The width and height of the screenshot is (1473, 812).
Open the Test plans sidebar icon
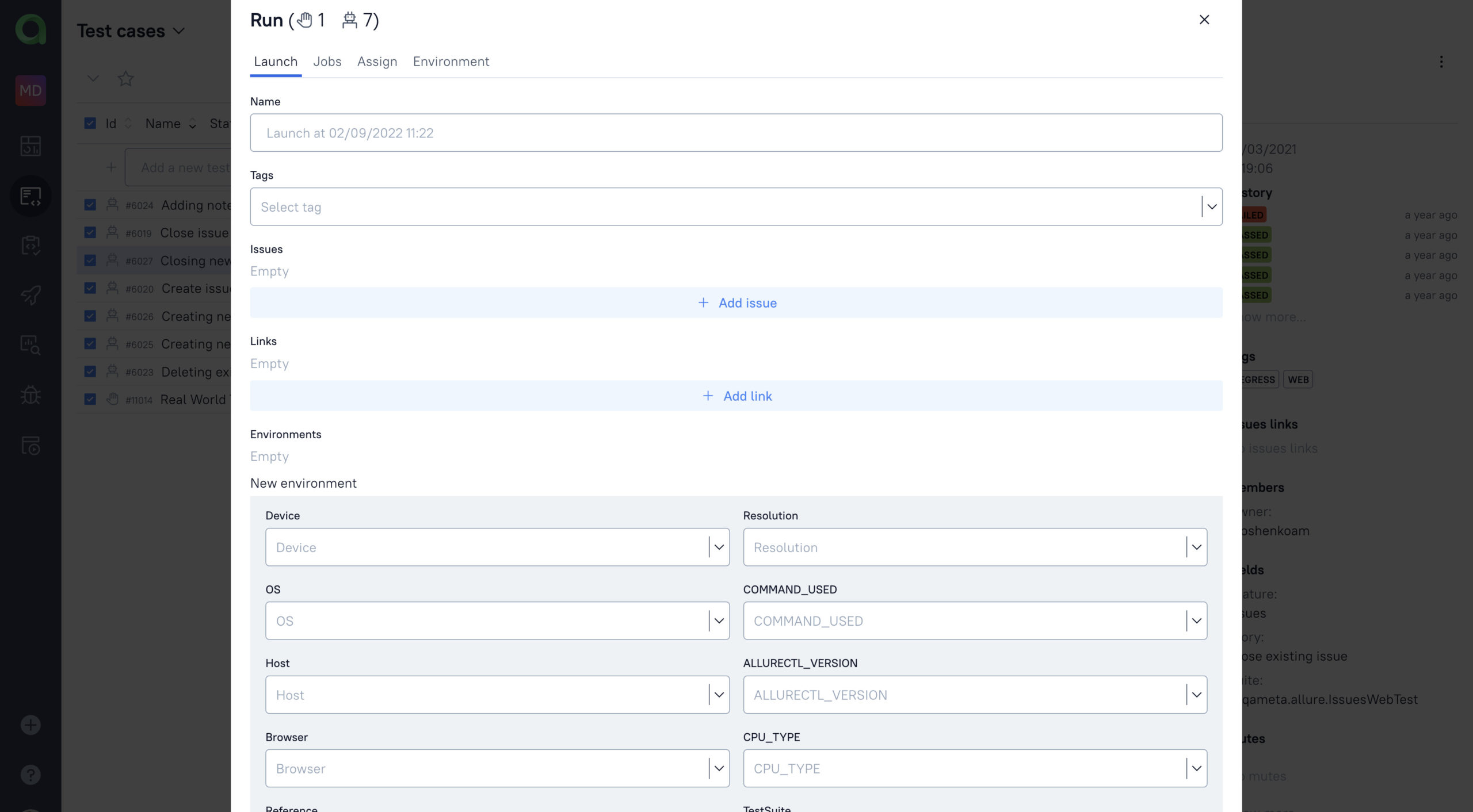[30, 246]
